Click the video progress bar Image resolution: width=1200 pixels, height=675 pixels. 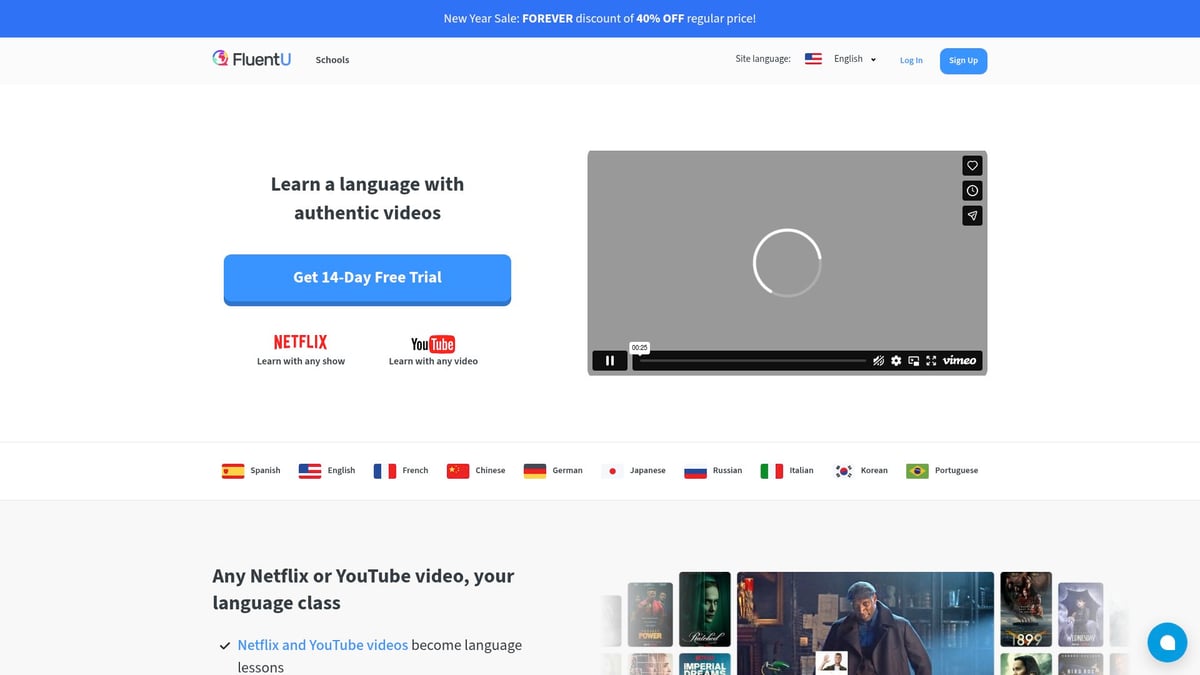tap(752, 361)
